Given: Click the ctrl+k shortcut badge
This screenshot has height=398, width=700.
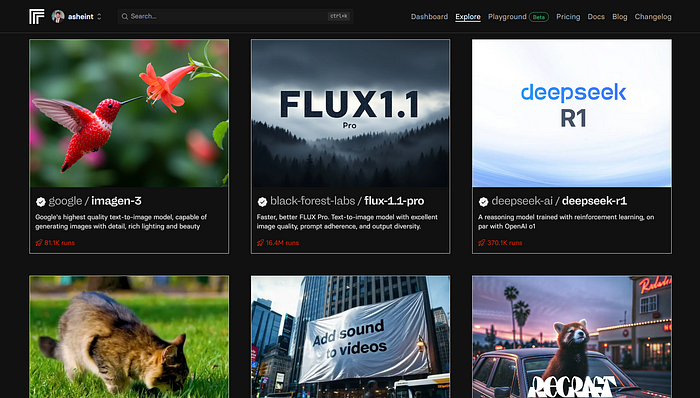Looking at the screenshot, I should 339,16.
